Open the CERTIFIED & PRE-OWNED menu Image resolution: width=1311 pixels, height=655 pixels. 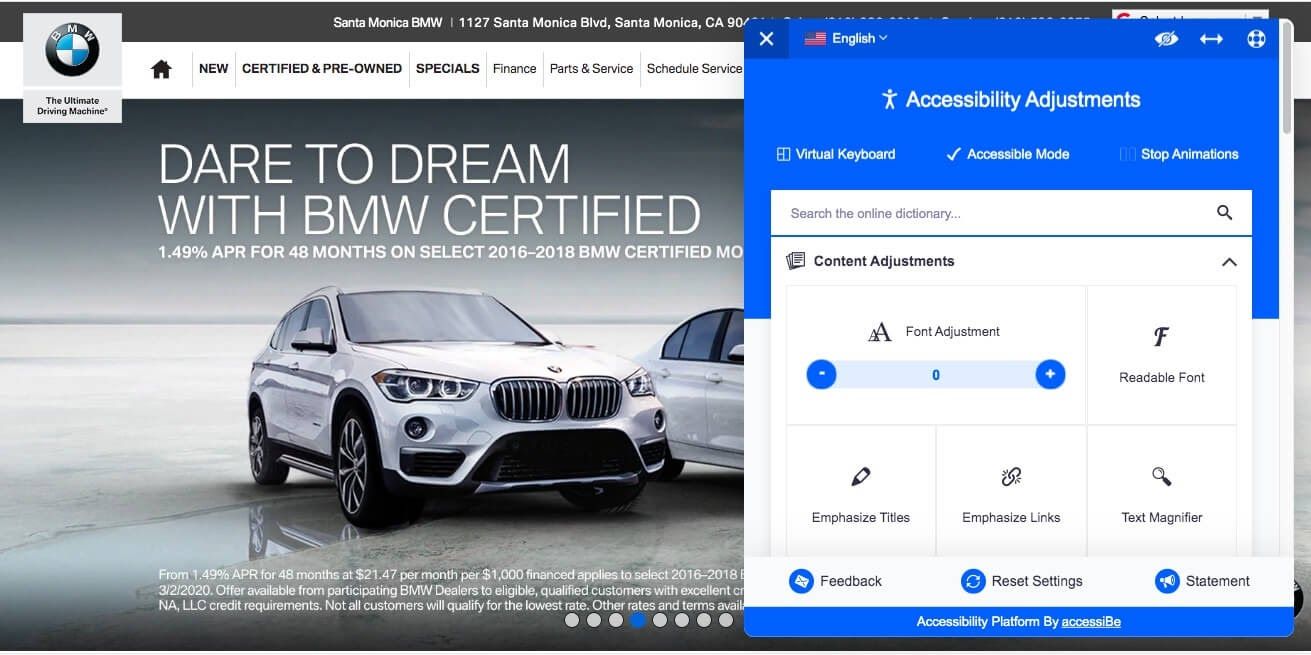click(x=321, y=69)
